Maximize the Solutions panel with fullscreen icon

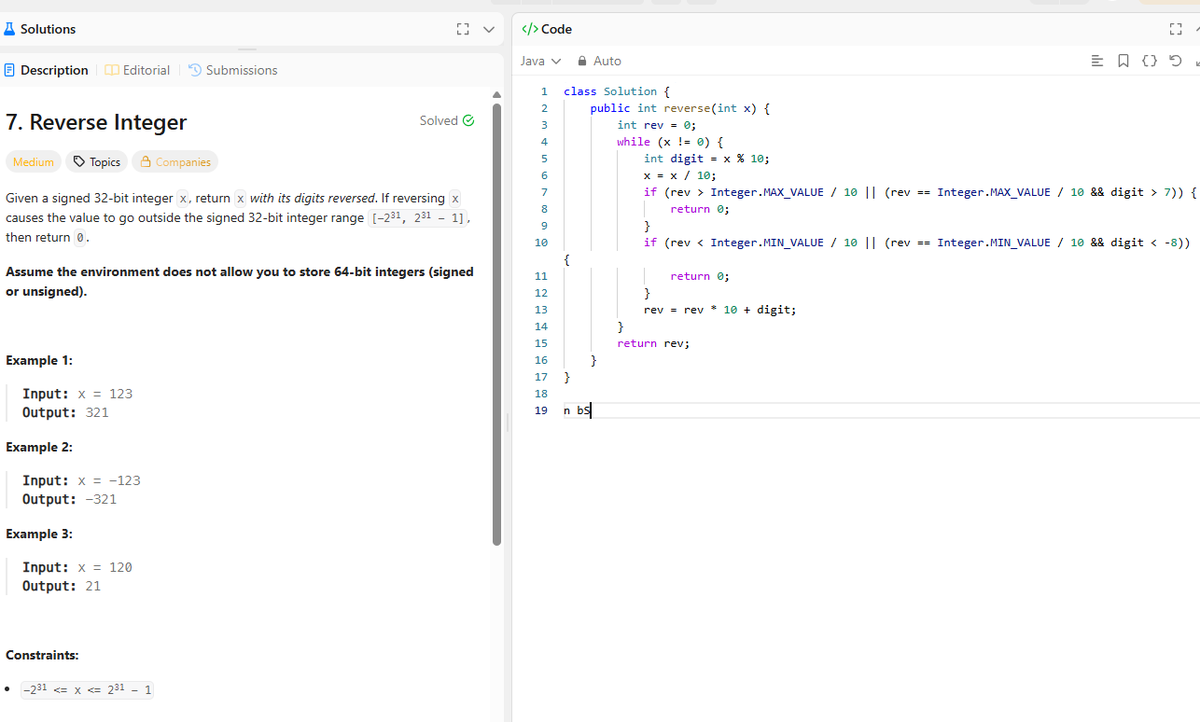click(x=462, y=29)
